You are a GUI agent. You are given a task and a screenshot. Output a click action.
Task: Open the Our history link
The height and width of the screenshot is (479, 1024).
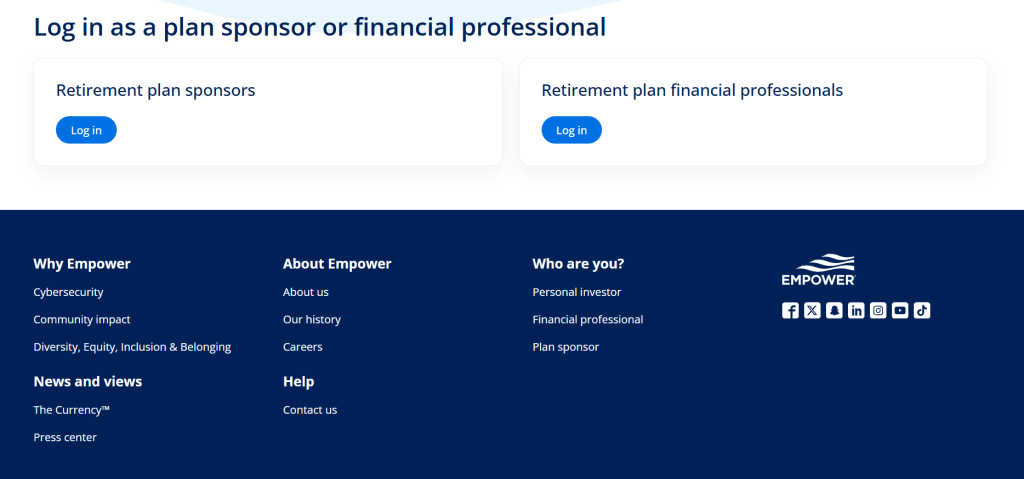[x=312, y=320]
